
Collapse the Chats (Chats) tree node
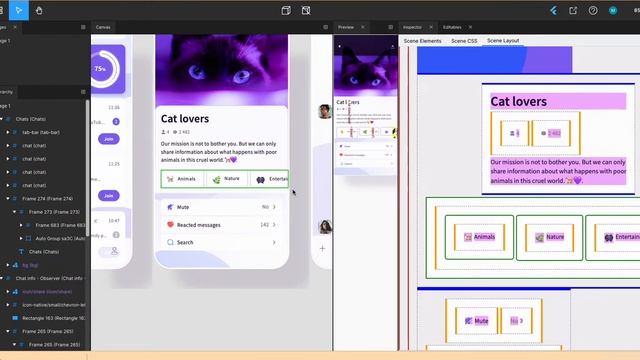point(2,119)
